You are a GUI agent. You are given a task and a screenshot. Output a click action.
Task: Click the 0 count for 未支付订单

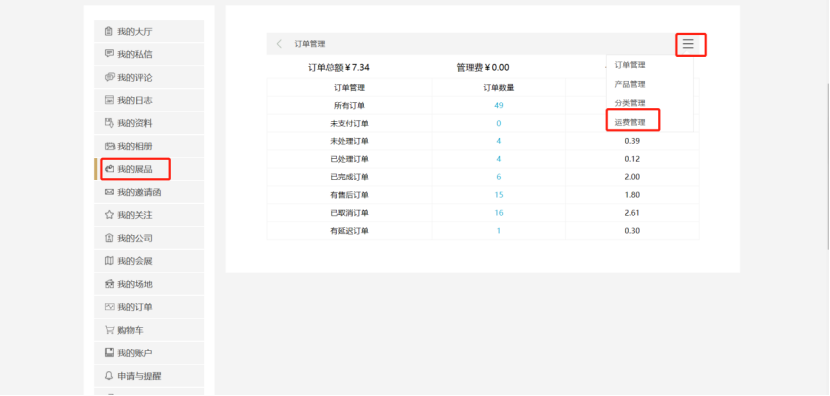[x=499, y=123]
